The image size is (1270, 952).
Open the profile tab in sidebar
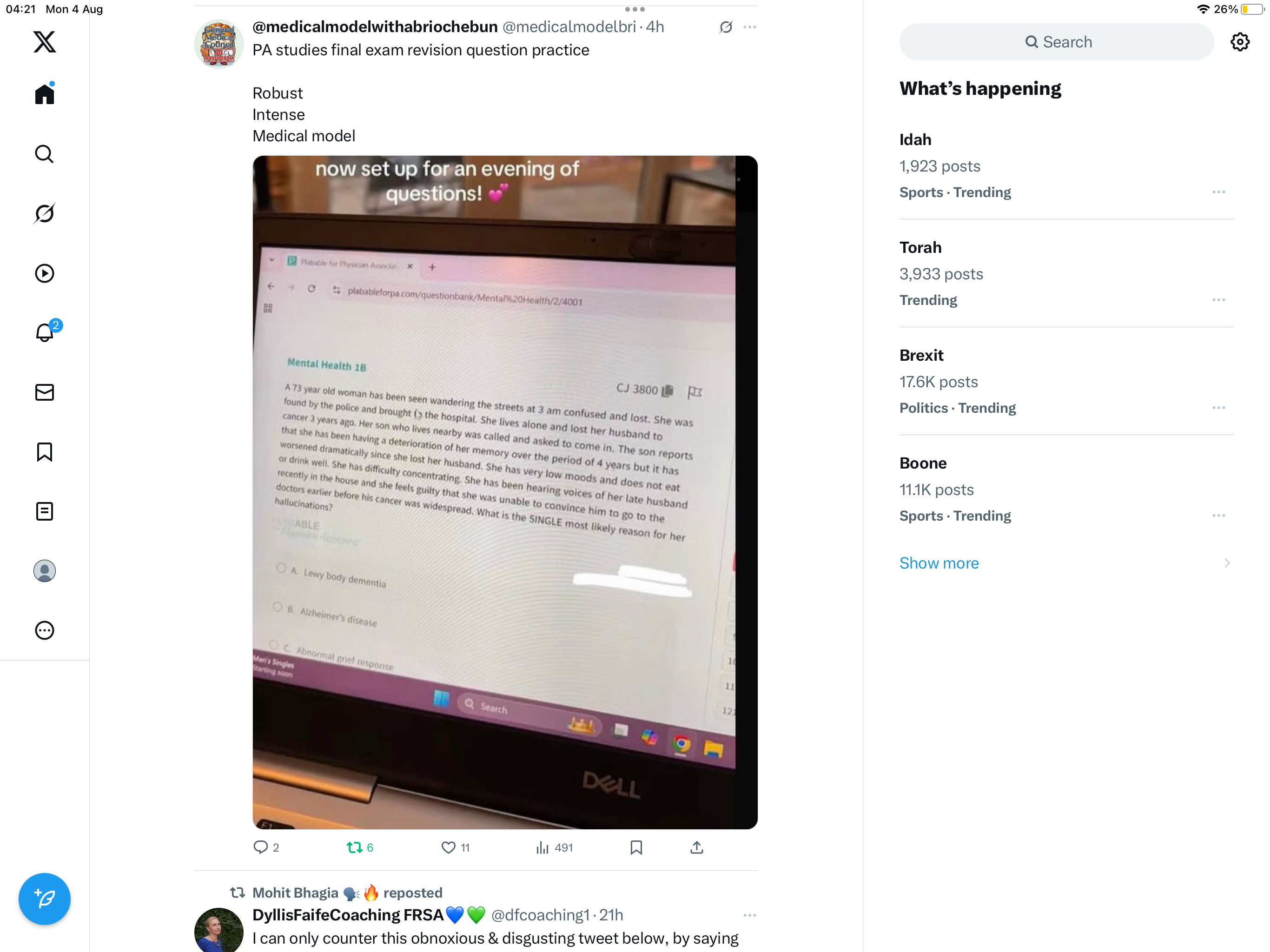click(x=44, y=571)
